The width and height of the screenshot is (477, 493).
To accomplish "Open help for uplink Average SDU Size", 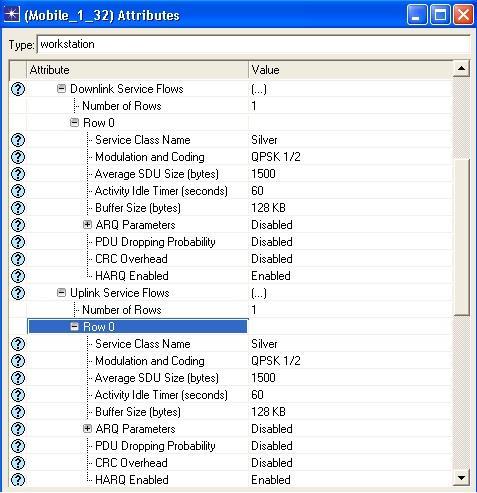I will pyautogui.click(x=18, y=378).
